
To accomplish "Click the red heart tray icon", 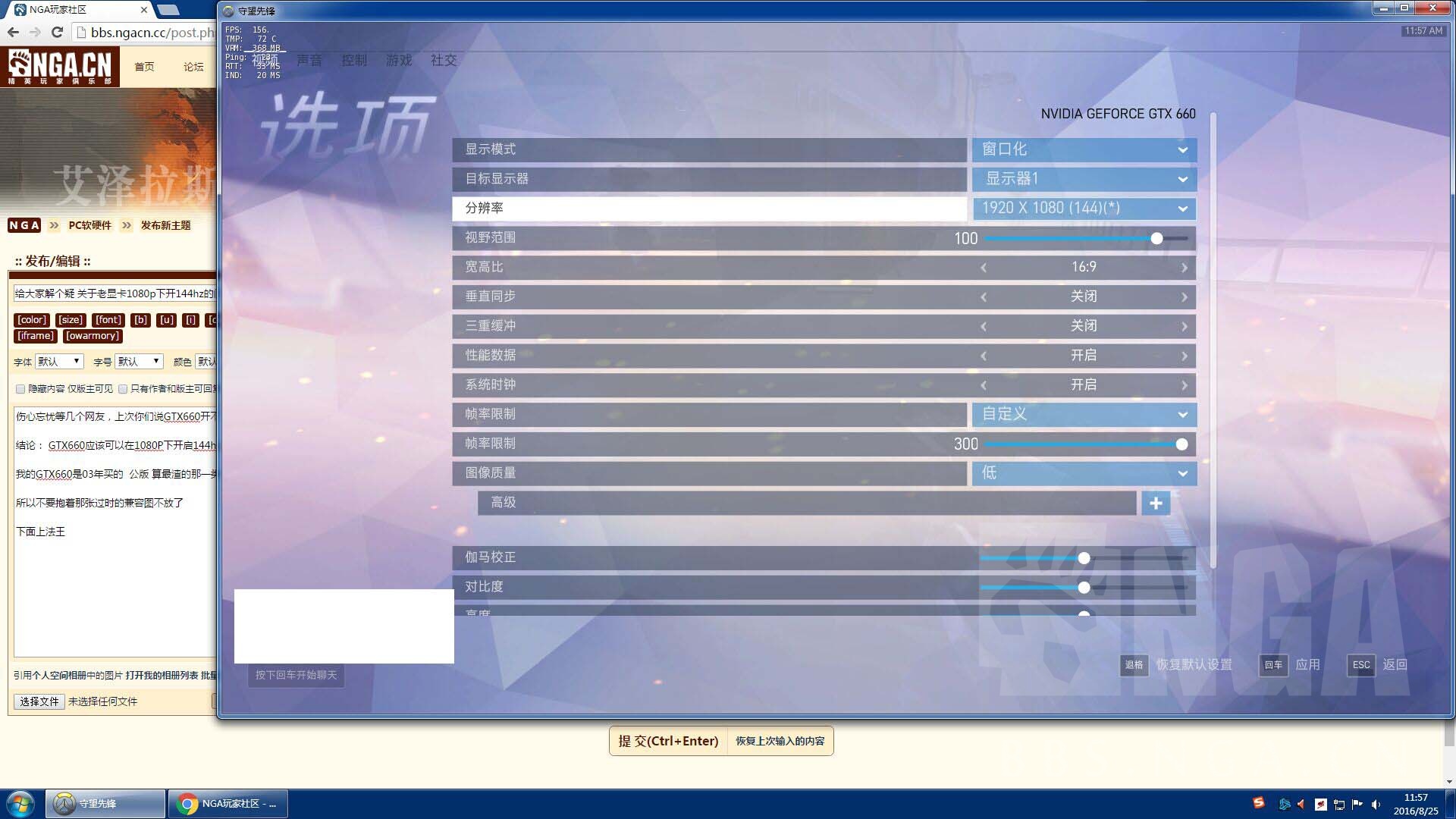I will click(x=1320, y=804).
